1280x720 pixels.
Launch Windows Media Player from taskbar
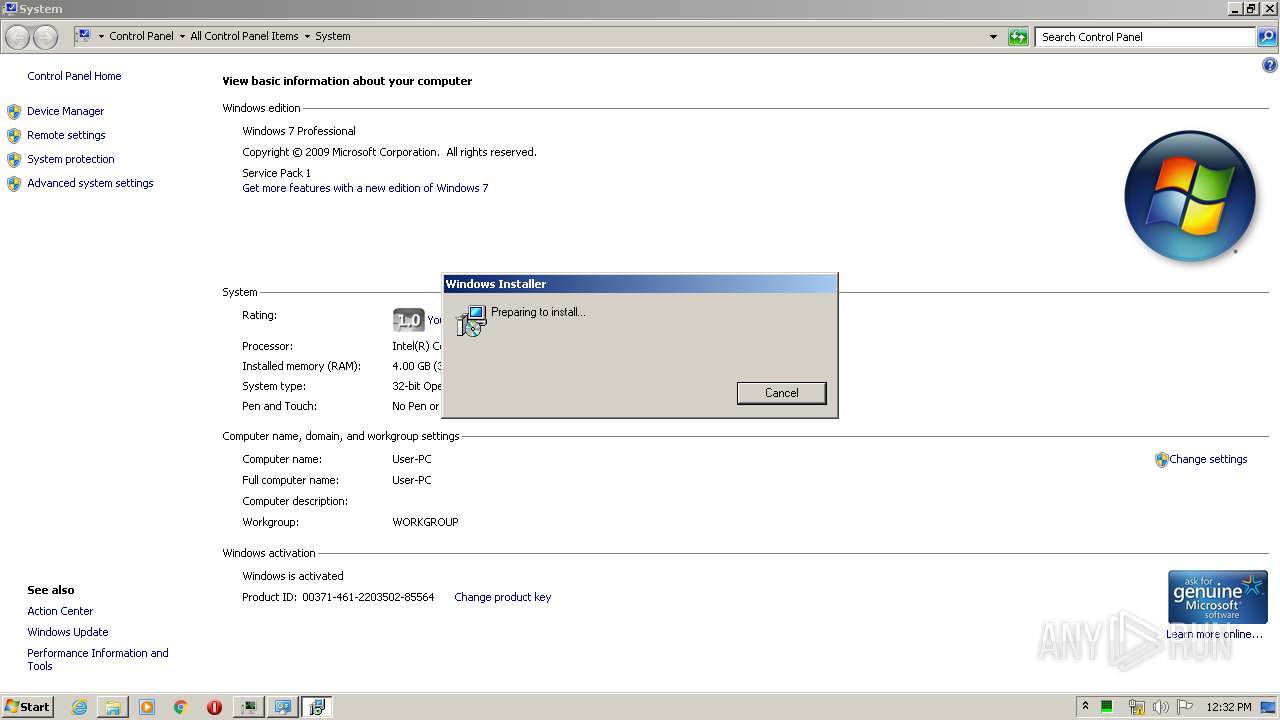click(147, 707)
